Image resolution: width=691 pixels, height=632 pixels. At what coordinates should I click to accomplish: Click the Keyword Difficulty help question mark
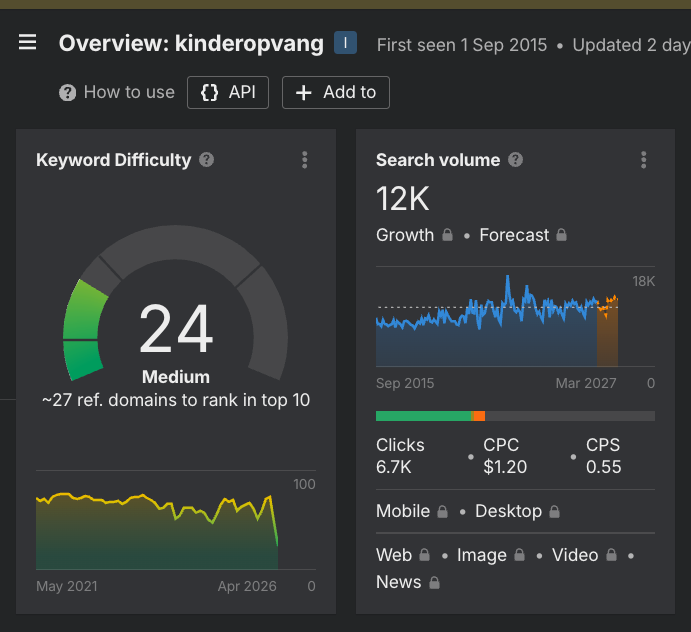coord(206,160)
